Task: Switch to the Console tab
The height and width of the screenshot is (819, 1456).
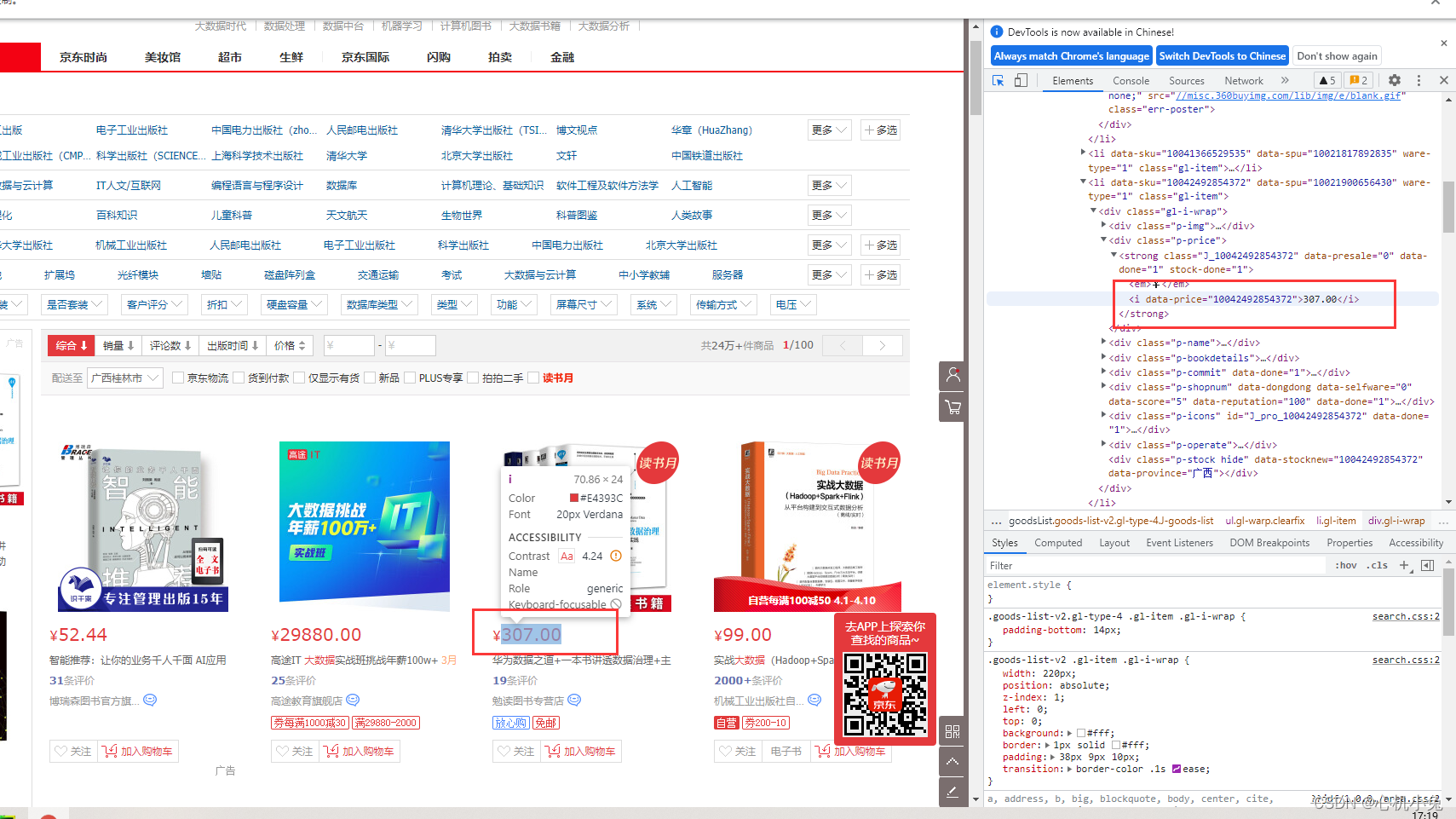Action: point(1131,80)
